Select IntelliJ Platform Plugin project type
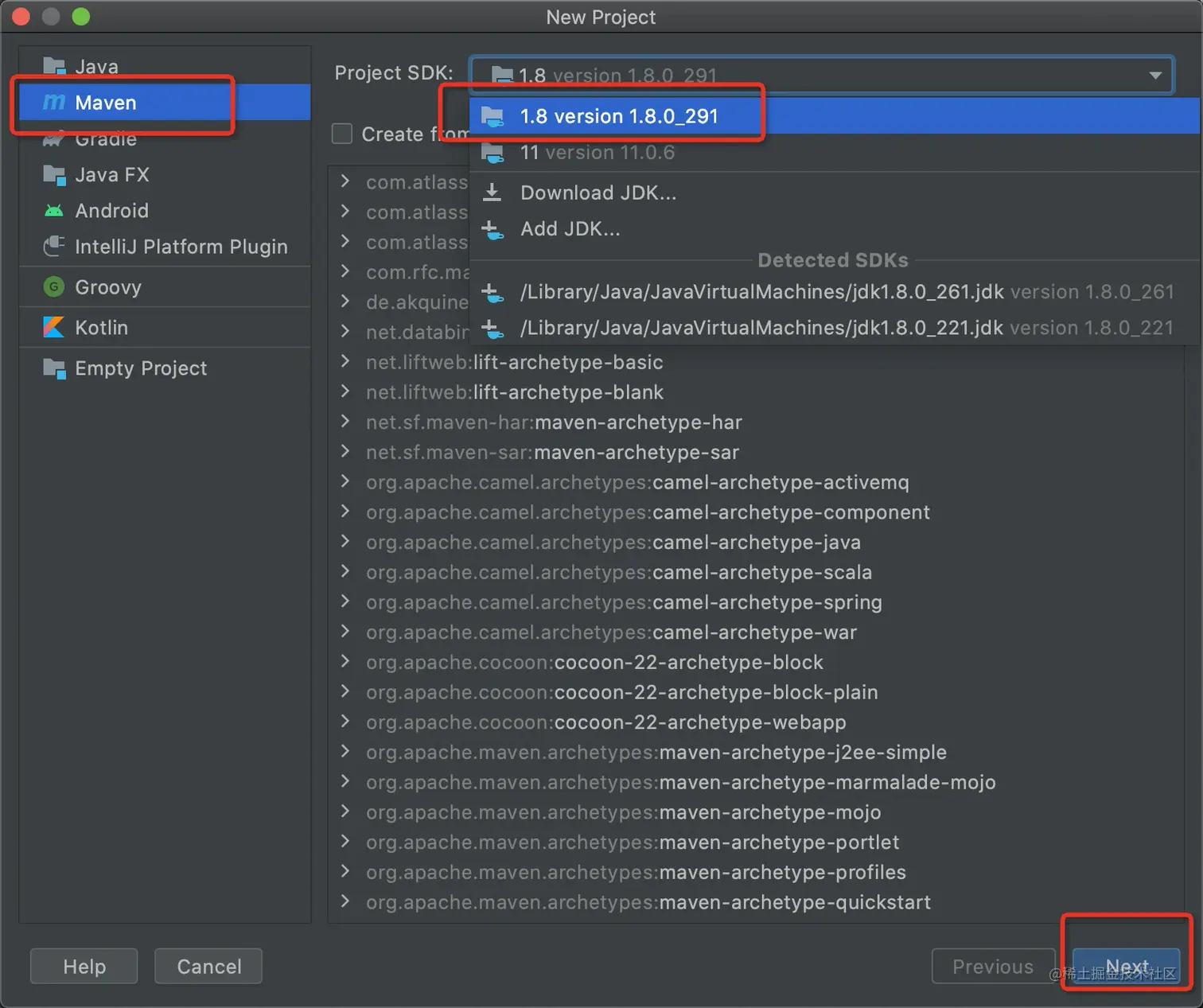 [x=165, y=247]
